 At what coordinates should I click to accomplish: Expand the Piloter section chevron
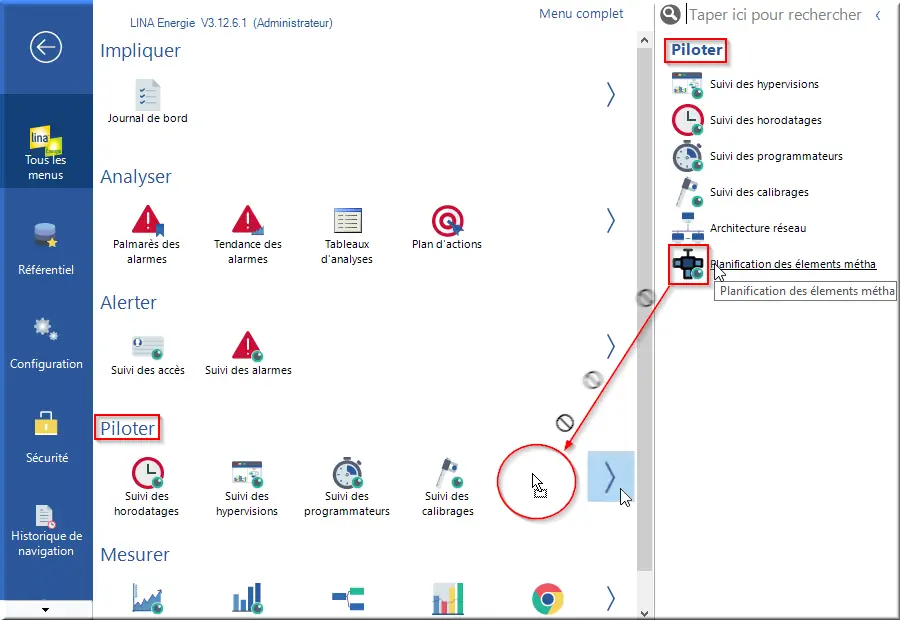tap(611, 476)
